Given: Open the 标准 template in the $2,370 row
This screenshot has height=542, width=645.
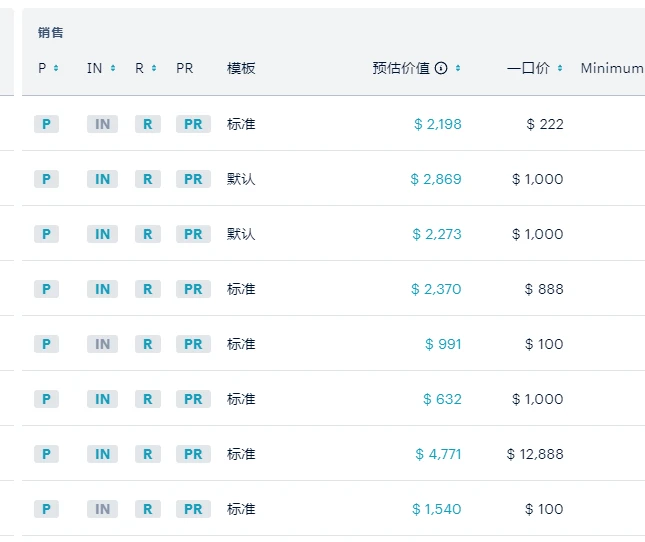Looking at the screenshot, I should click(x=241, y=289).
